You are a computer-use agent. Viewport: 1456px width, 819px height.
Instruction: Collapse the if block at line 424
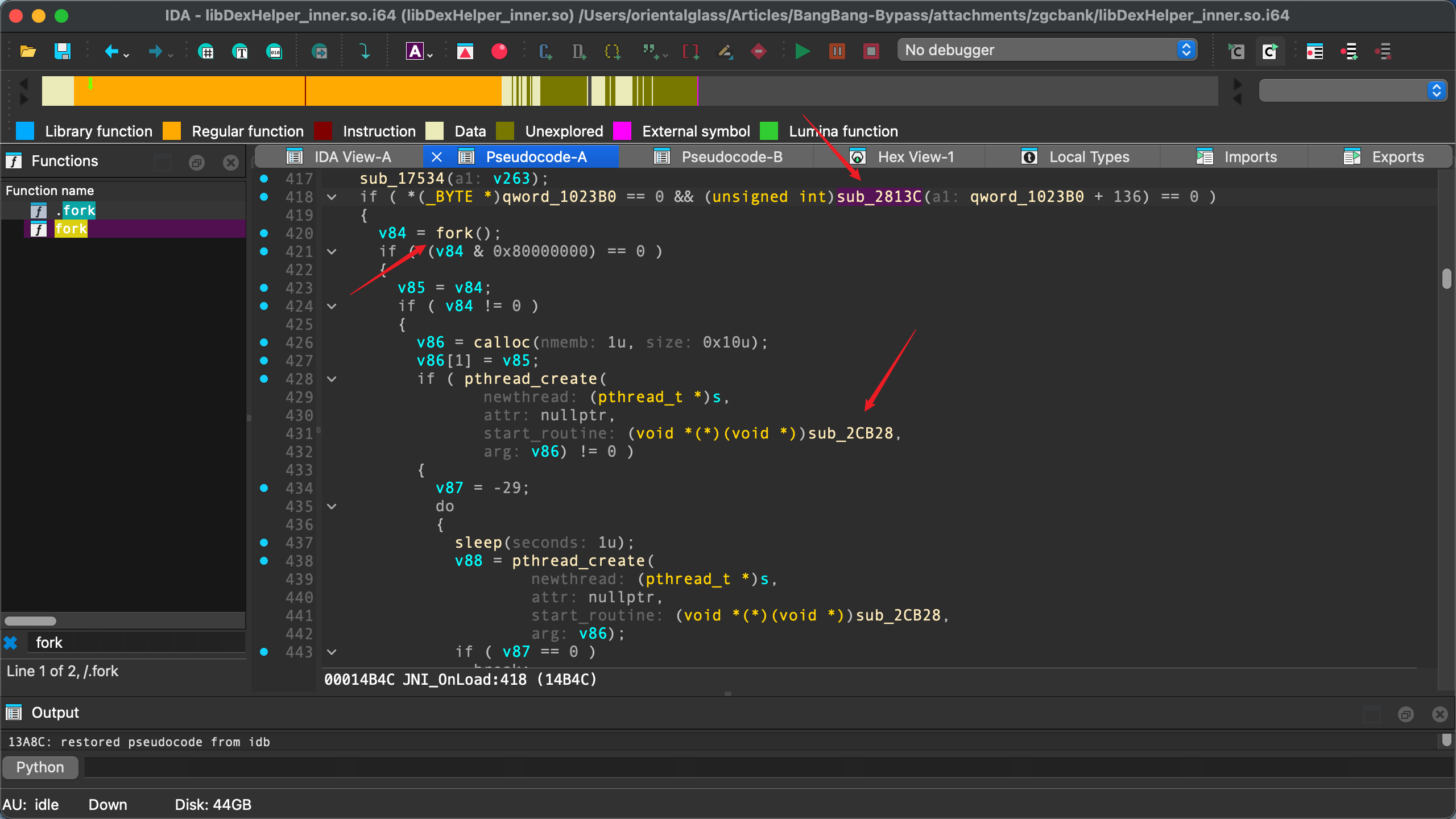332,307
